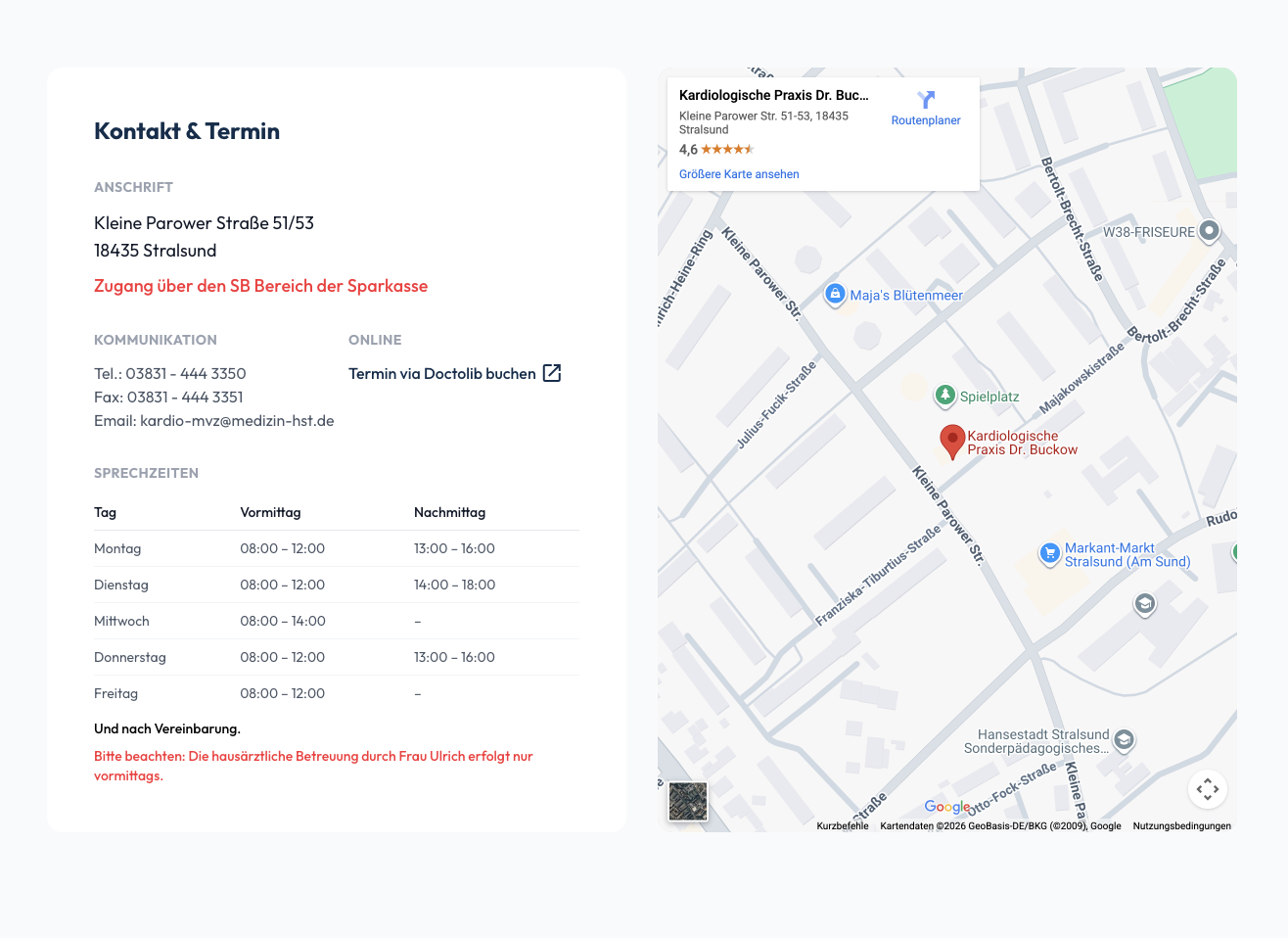Select Maja's Blütenmeer shop marker icon
Image resolution: width=1288 pixels, height=938 pixels.
(835, 294)
